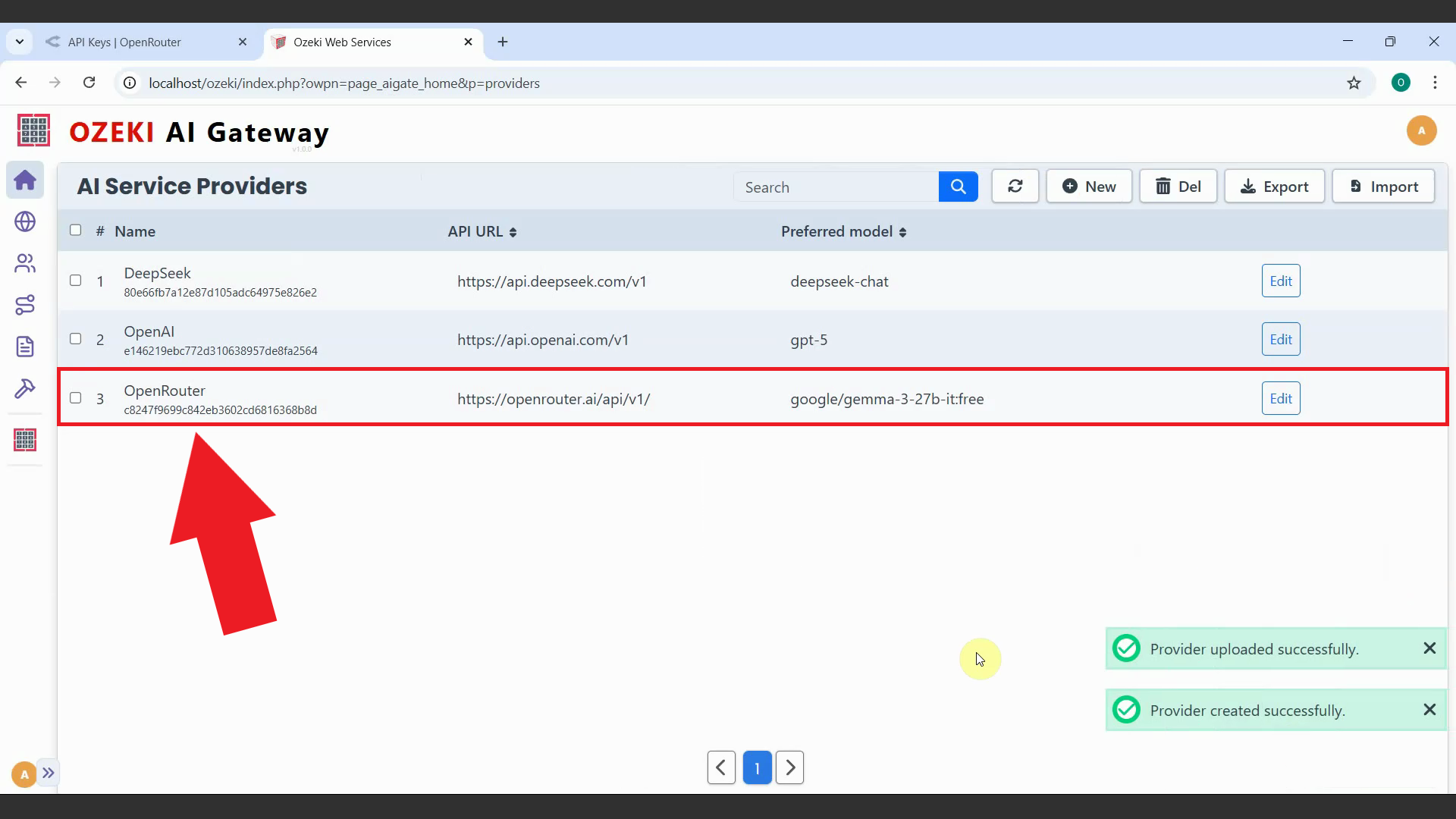The height and width of the screenshot is (819, 1456).
Task: Click the refresh list button
Action: 1015,187
